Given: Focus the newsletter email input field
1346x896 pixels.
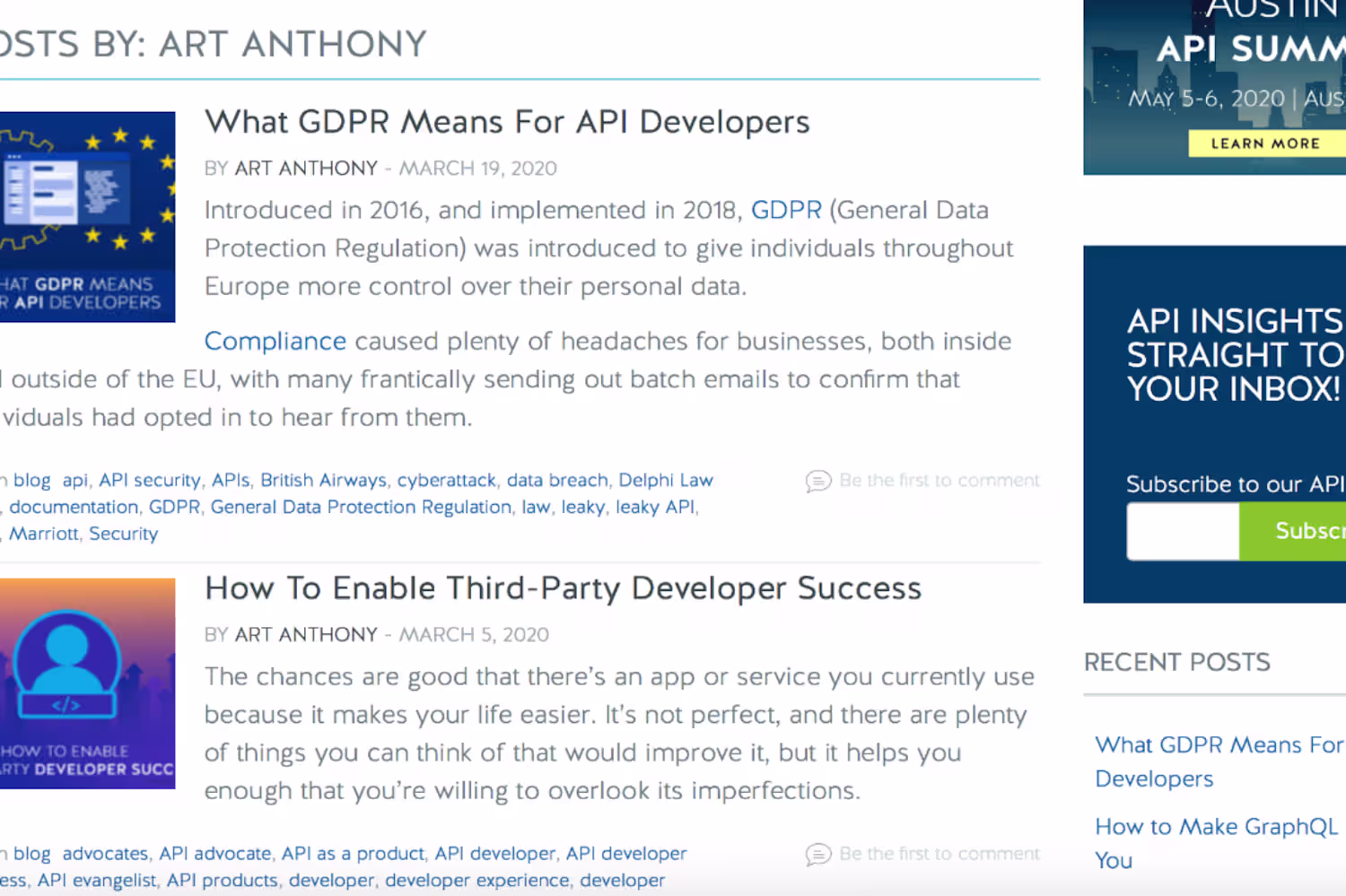Looking at the screenshot, I should 1183,531.
